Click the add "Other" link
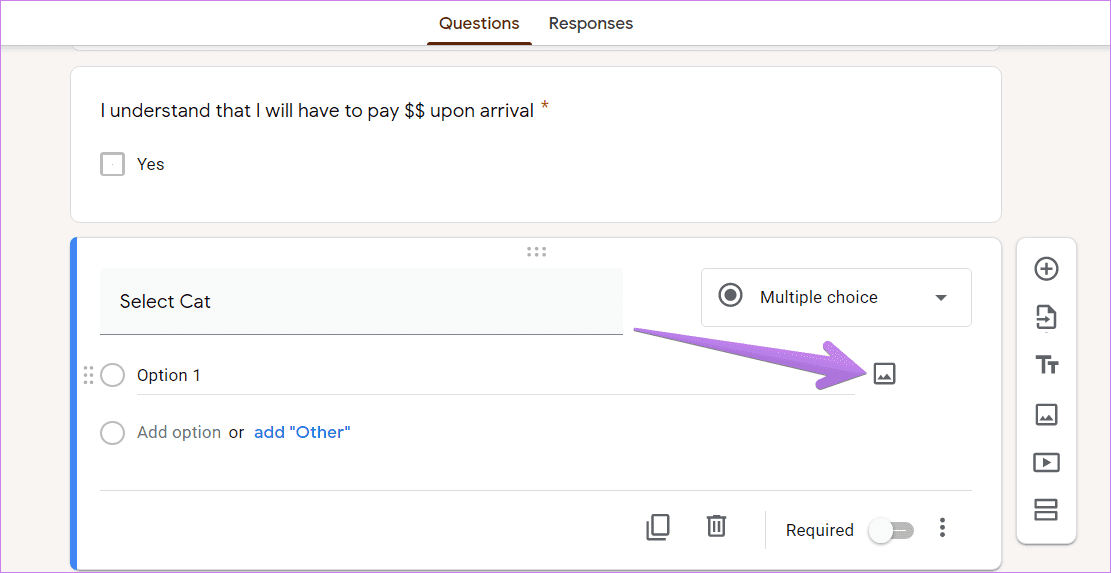Viewport: 1111px width, 573px height. tap(303, 432)
